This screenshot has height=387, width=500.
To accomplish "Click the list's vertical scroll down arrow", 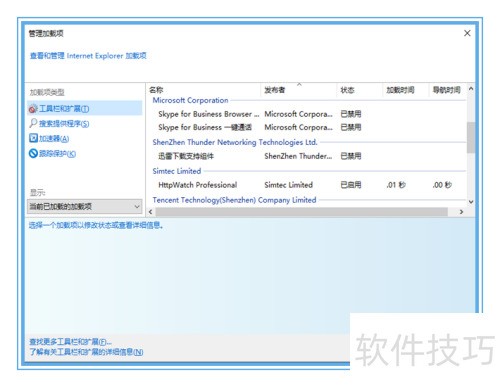I will tap(471, 202).
